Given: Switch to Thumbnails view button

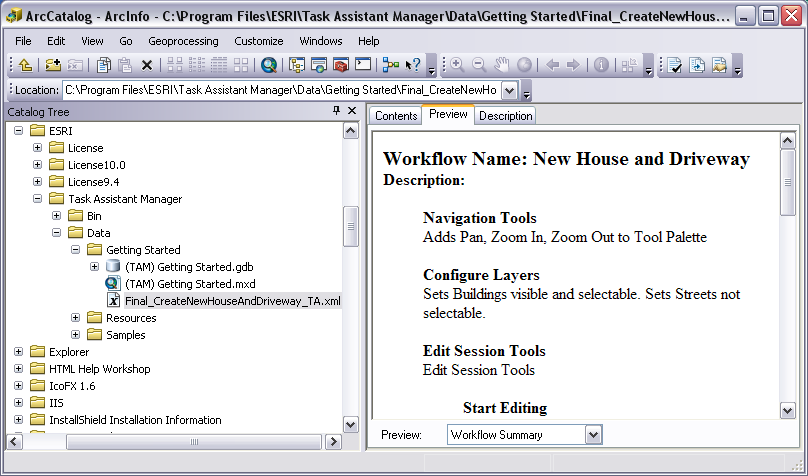Looking at the screenshot, I should (241, 65).
